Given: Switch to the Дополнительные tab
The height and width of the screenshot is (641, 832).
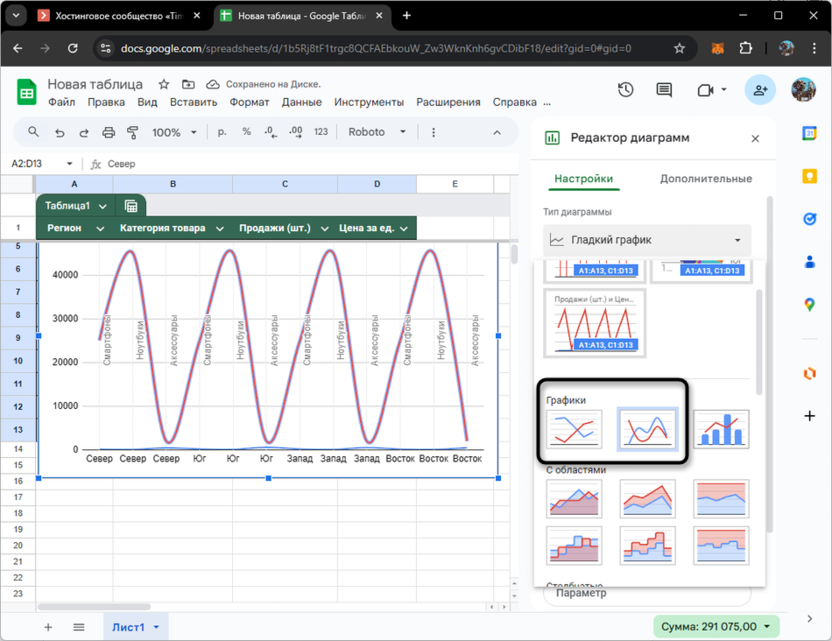Looking at the screenshot, I should [705, 179].
